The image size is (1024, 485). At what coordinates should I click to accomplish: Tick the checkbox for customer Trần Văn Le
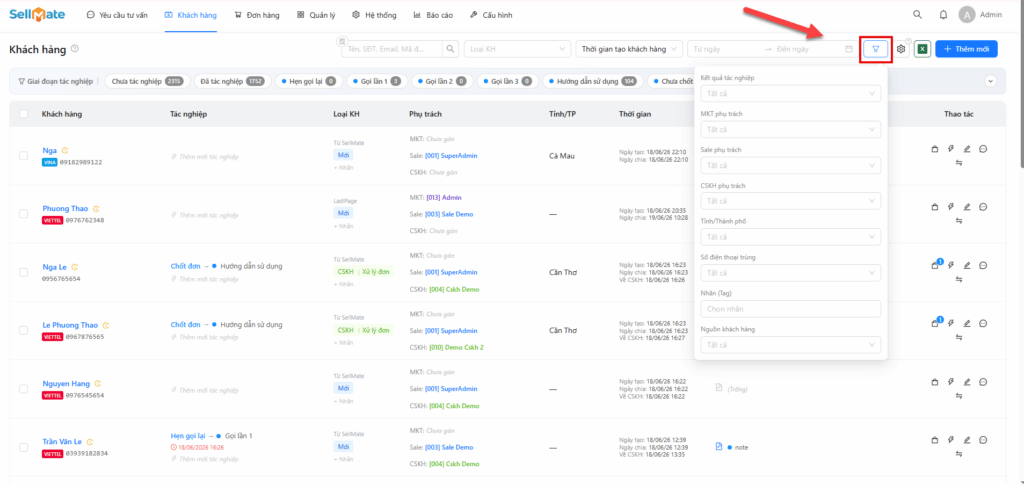point(24,447)
